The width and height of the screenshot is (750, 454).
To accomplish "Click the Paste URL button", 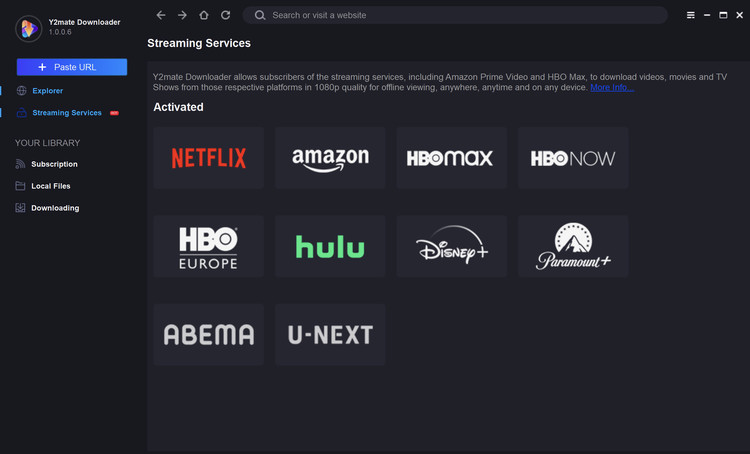I will pyautogui.click(x=72, y=67).
